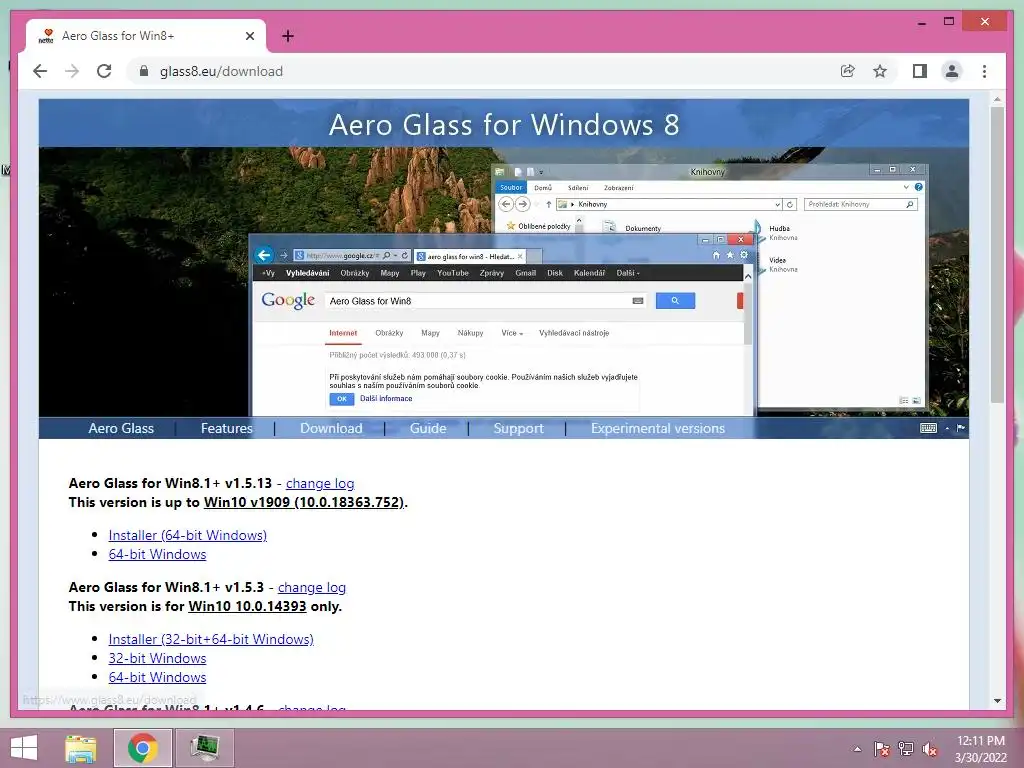Open the Features nav item
Screen dimensions: 1024x768
click(x=227, y=428)
